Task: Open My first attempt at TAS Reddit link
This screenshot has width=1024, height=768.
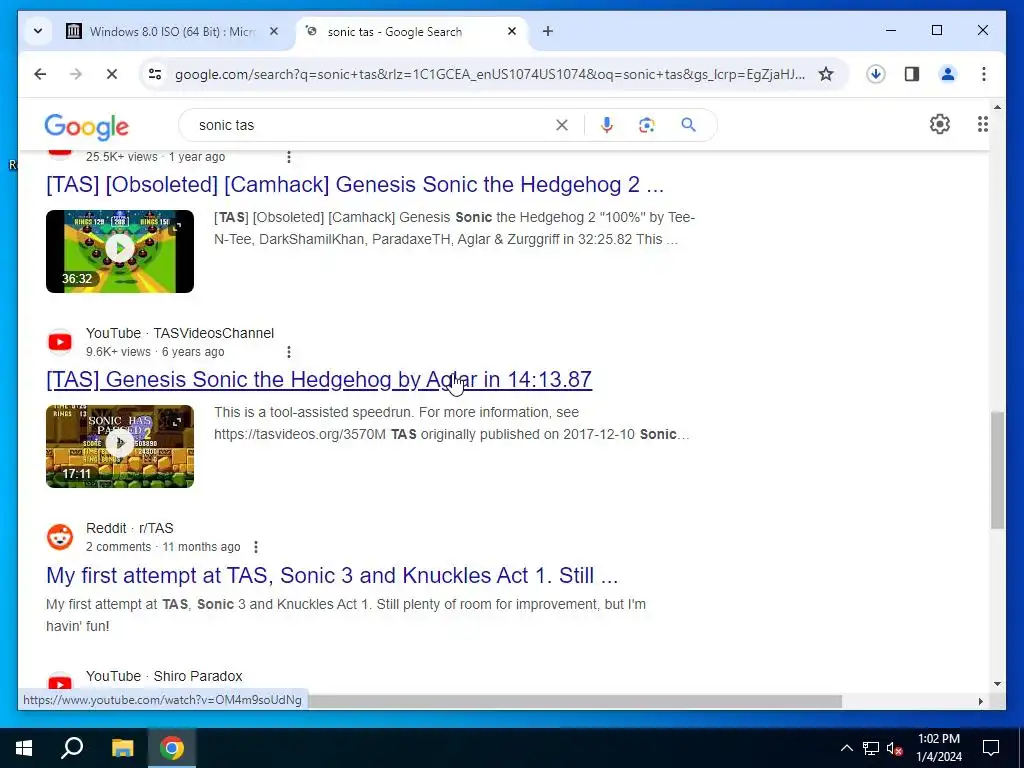Action: [332, 575]
